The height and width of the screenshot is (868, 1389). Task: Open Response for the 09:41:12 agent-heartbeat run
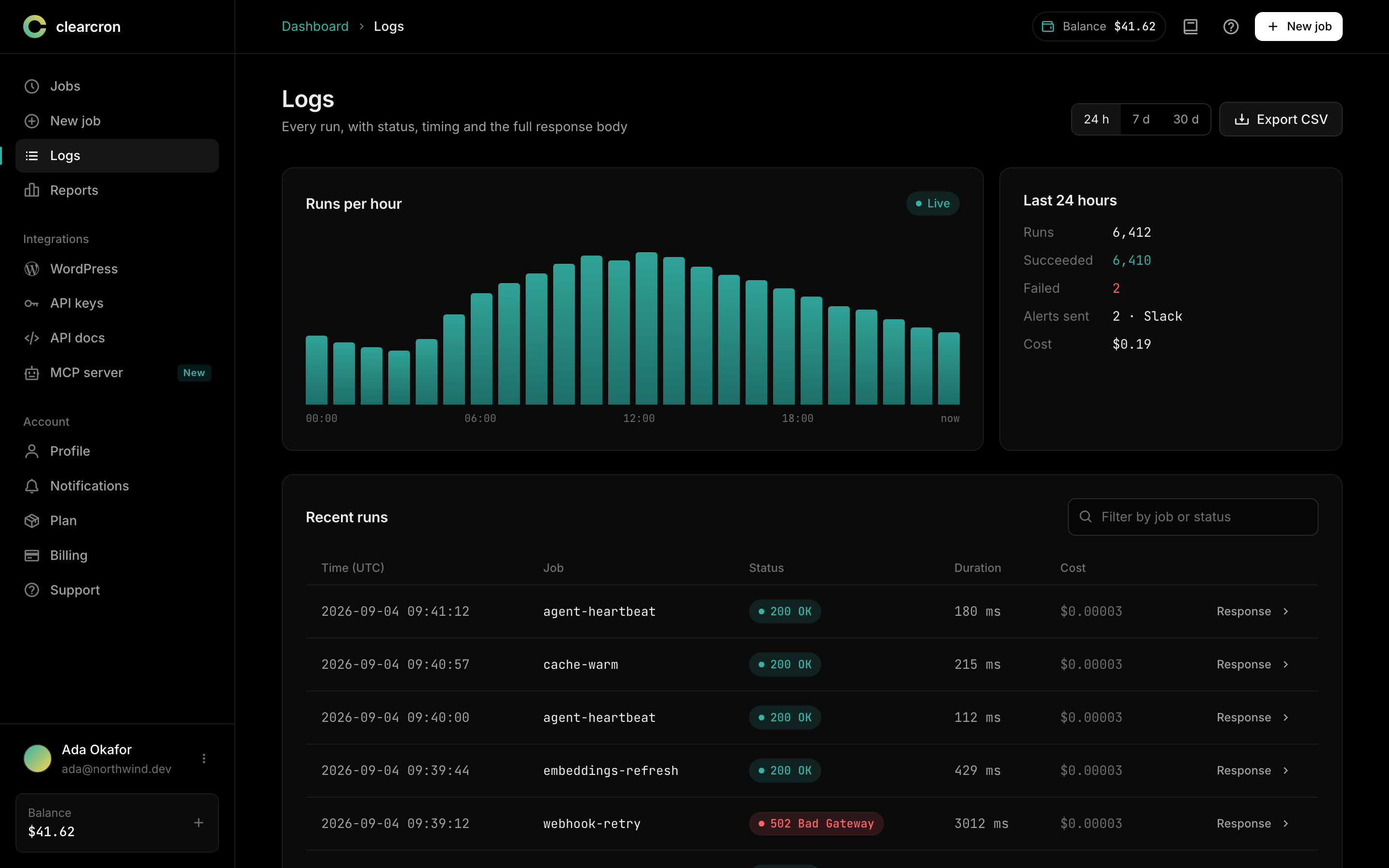(x=1253, y=611)
